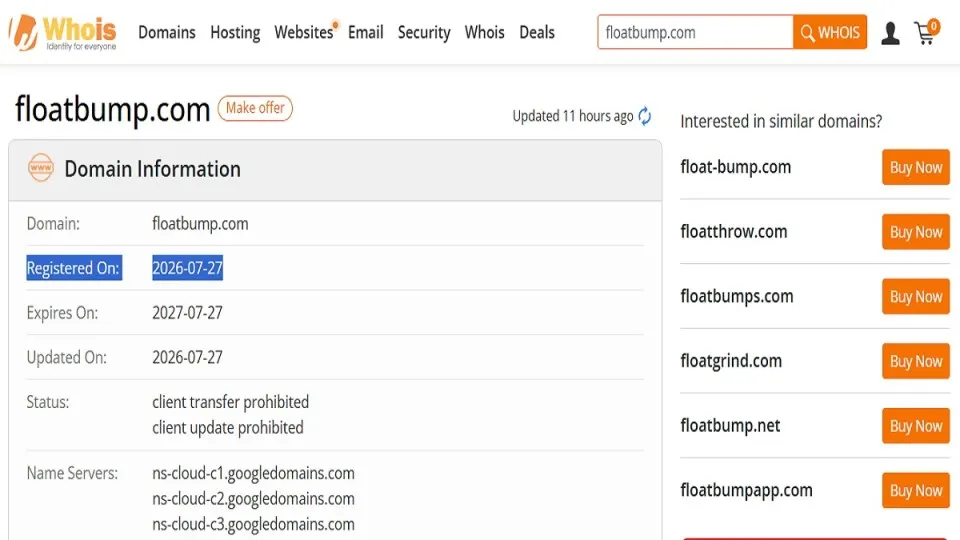
Task: Buy Now for floatbump.net
Action: 915,426
